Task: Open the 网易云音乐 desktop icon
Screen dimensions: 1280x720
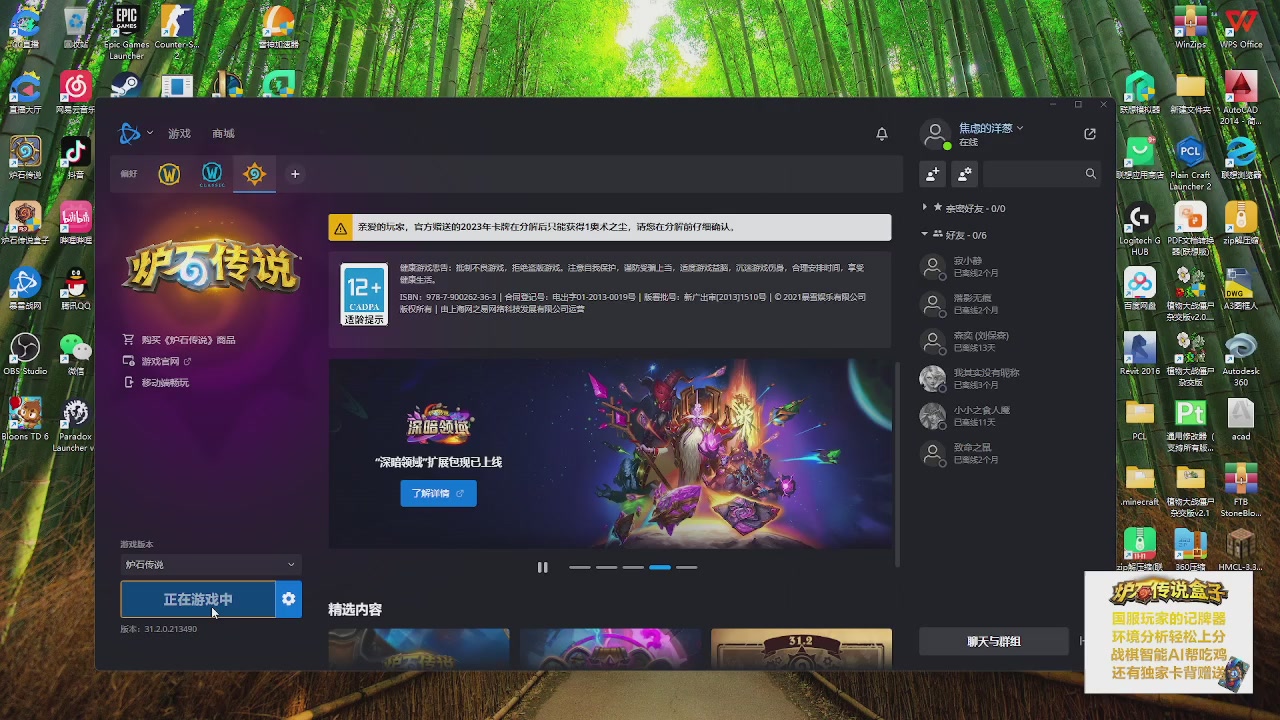Action: click(76, 92)
